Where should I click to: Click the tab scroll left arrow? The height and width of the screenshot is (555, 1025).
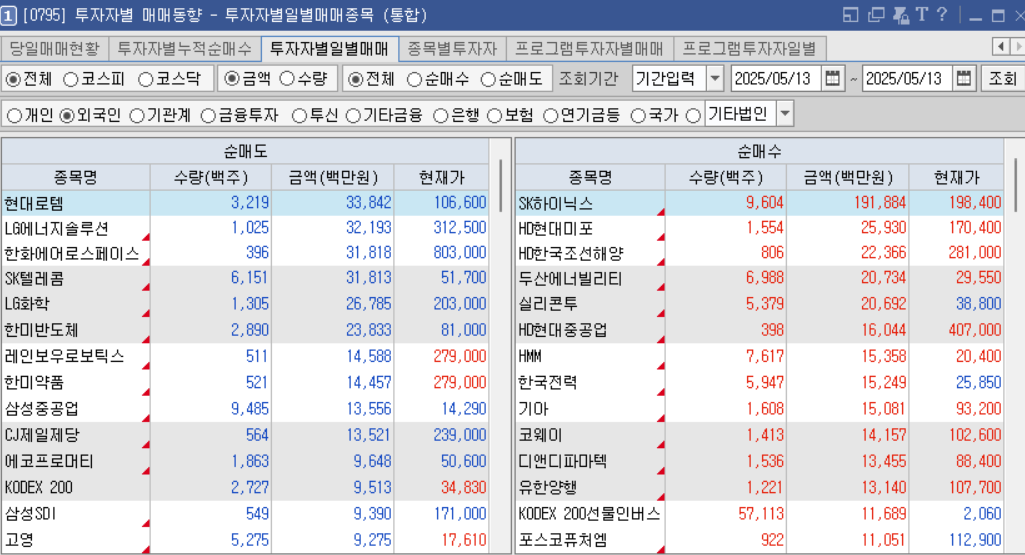coord(1001,47)
